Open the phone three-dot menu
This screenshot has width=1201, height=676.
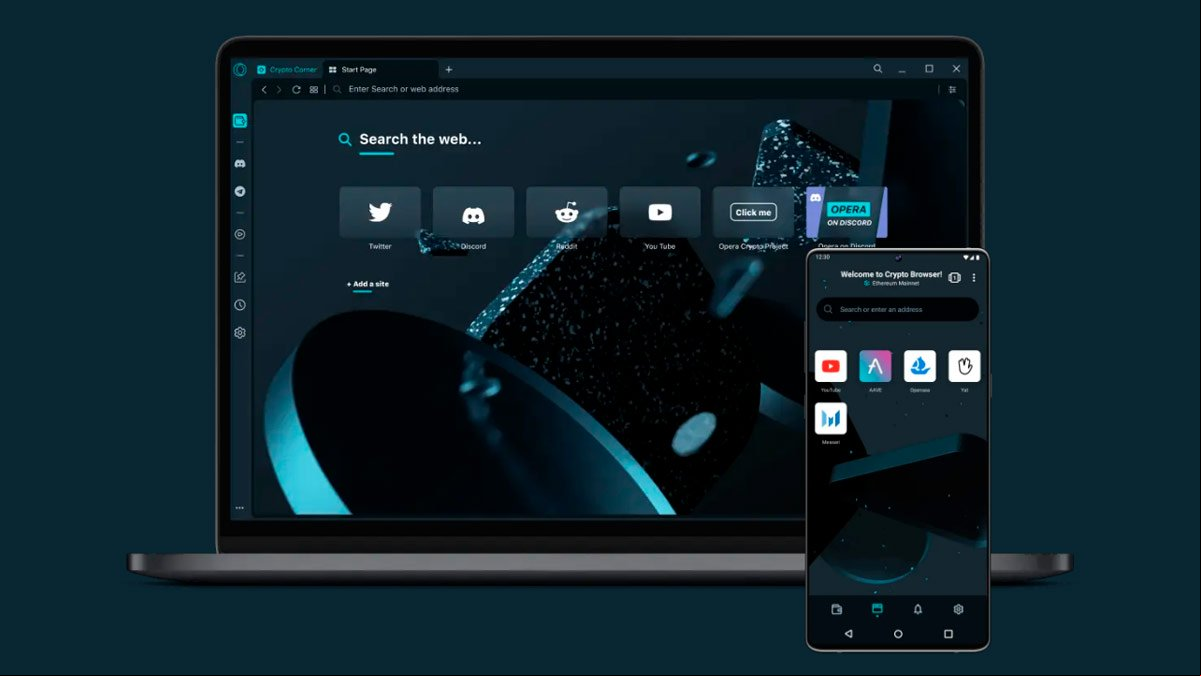[974, 277]
